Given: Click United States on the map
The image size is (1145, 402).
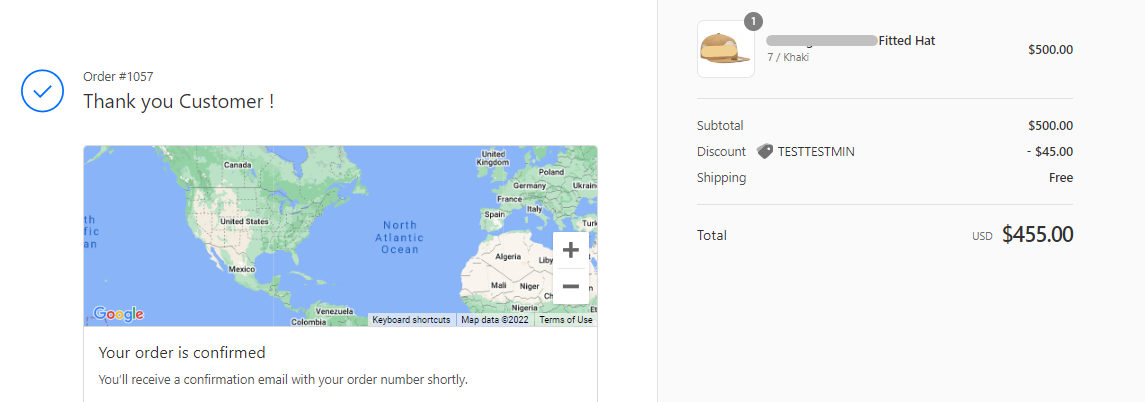Looking at the screenshot, I should (x=244, y=221).
